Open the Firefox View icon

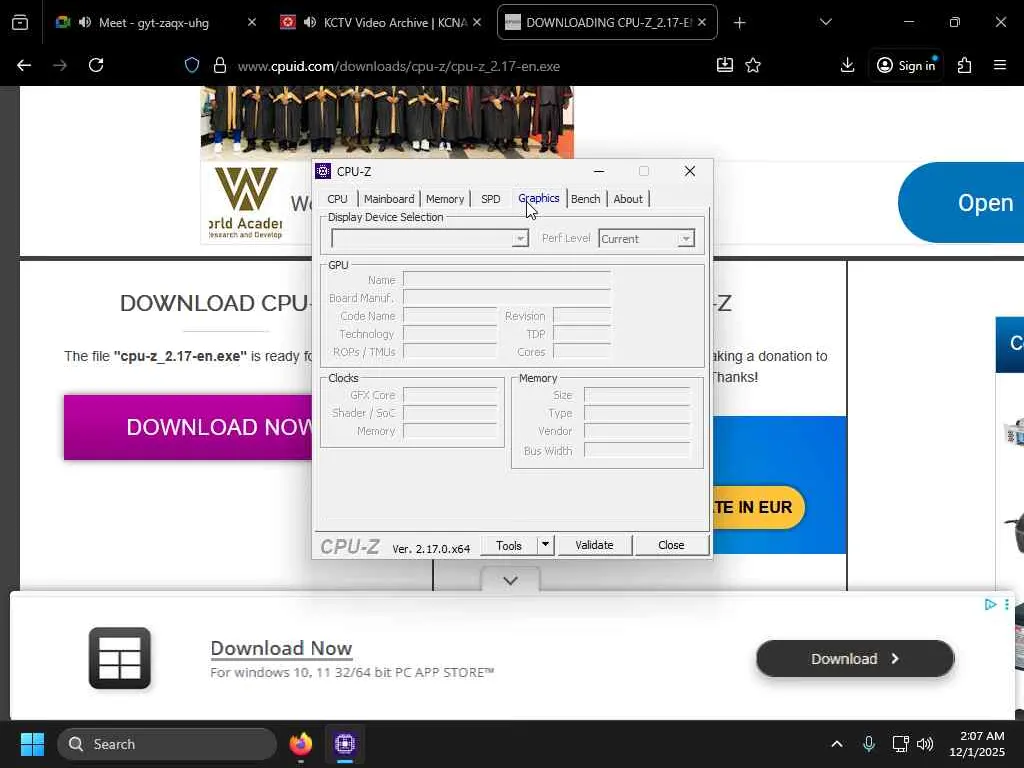click(20, 22)
